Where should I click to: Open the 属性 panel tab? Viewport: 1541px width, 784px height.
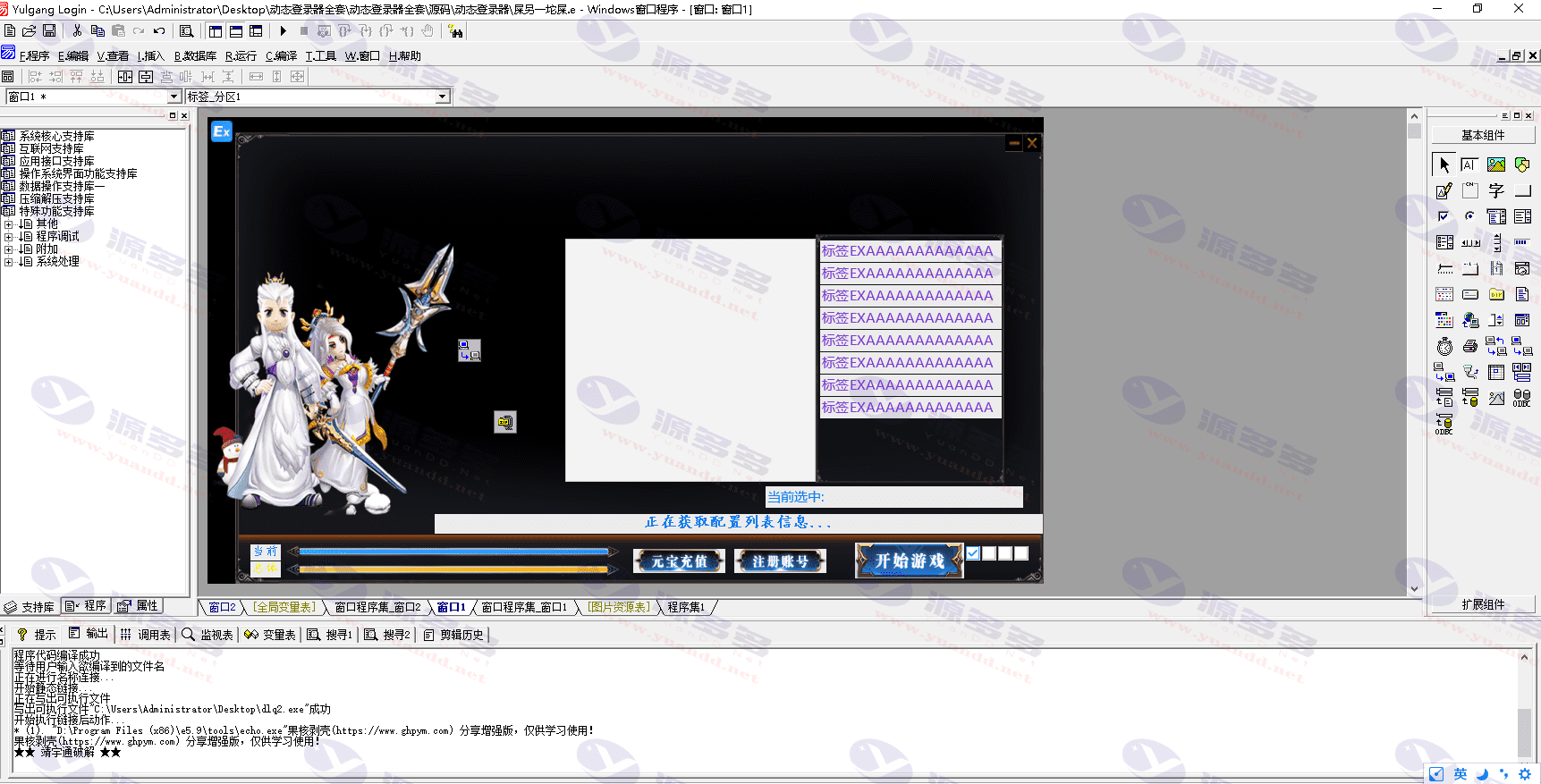tap(139, 606)
